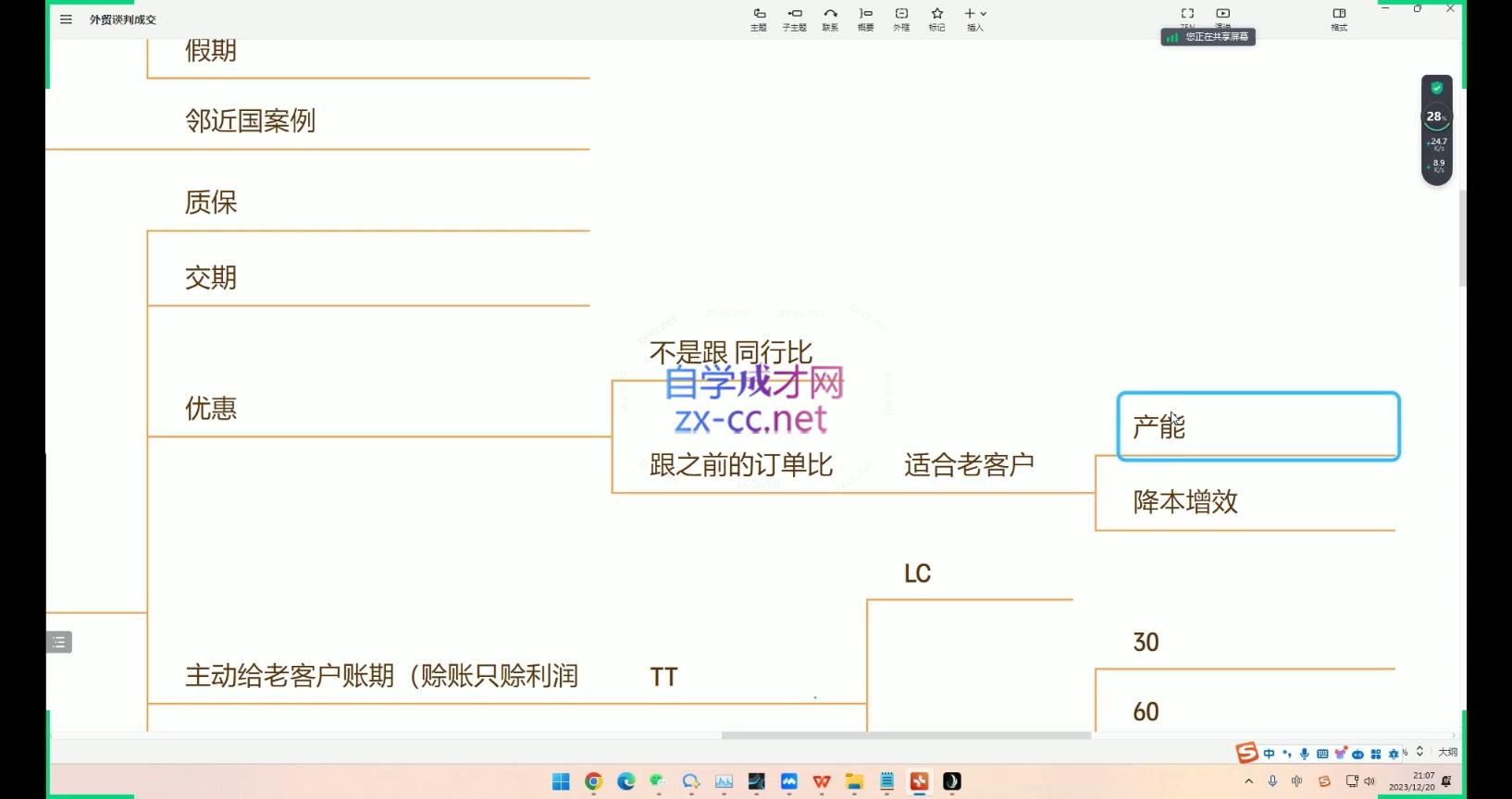Select the 联系 (Relationship) tool
This screenshot has height=799, width=1512.
830,18
